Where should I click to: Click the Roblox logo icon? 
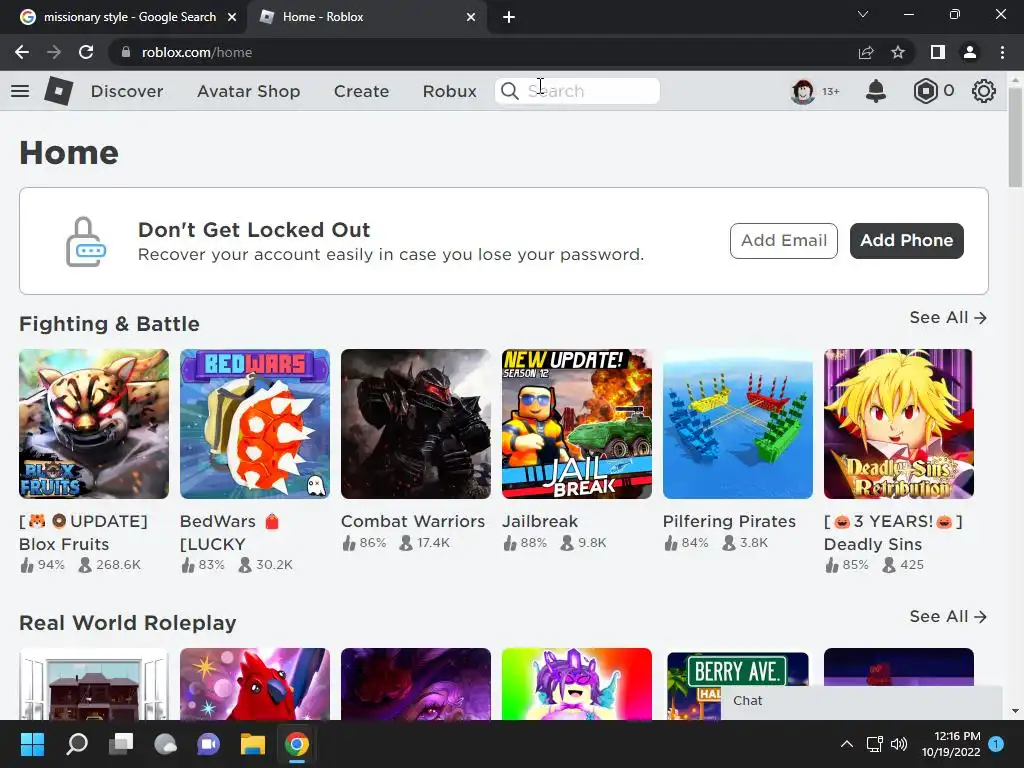(58, 91)
